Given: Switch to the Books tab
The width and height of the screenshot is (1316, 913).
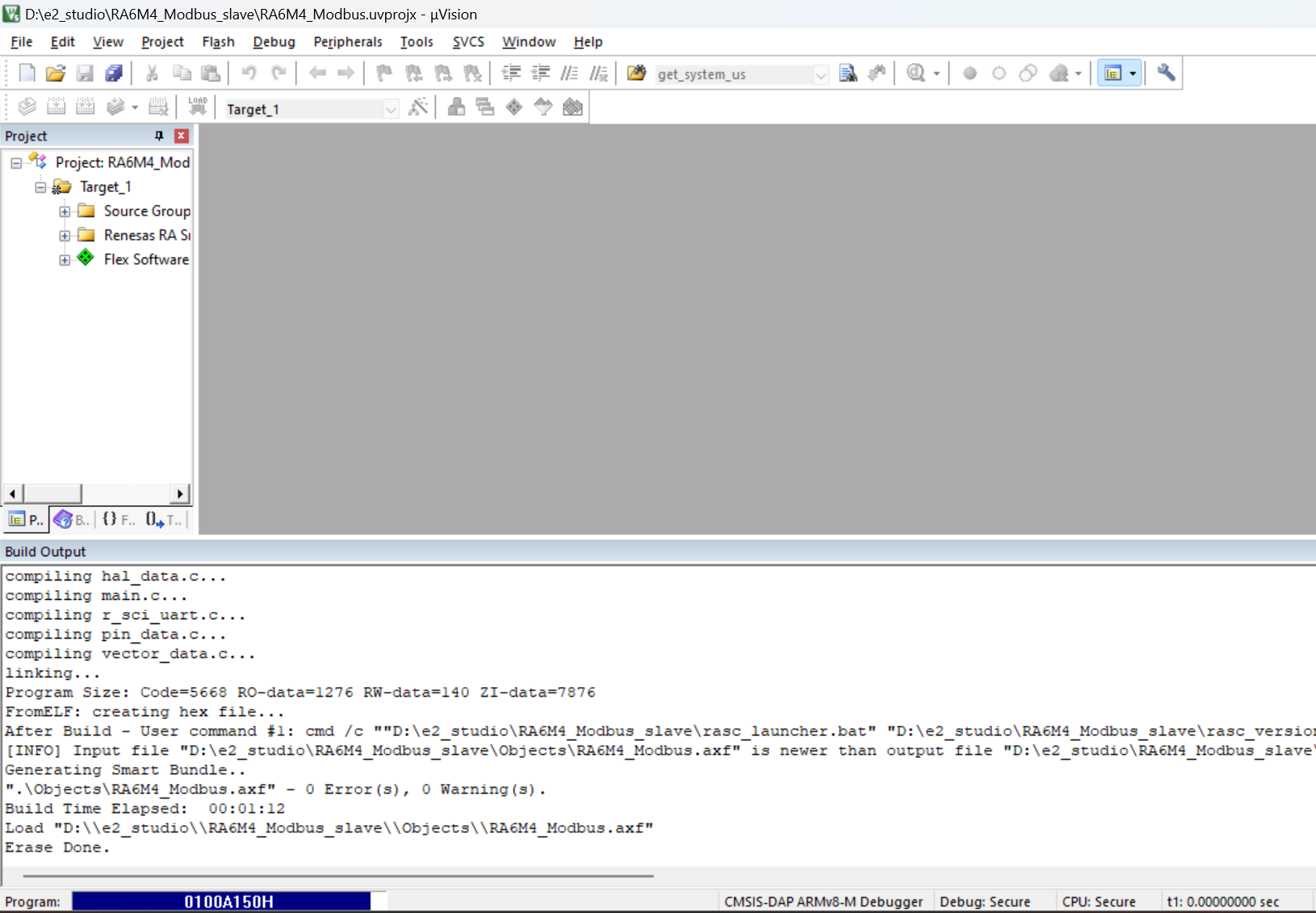Looking at the screenshot, I should (72, 520).
